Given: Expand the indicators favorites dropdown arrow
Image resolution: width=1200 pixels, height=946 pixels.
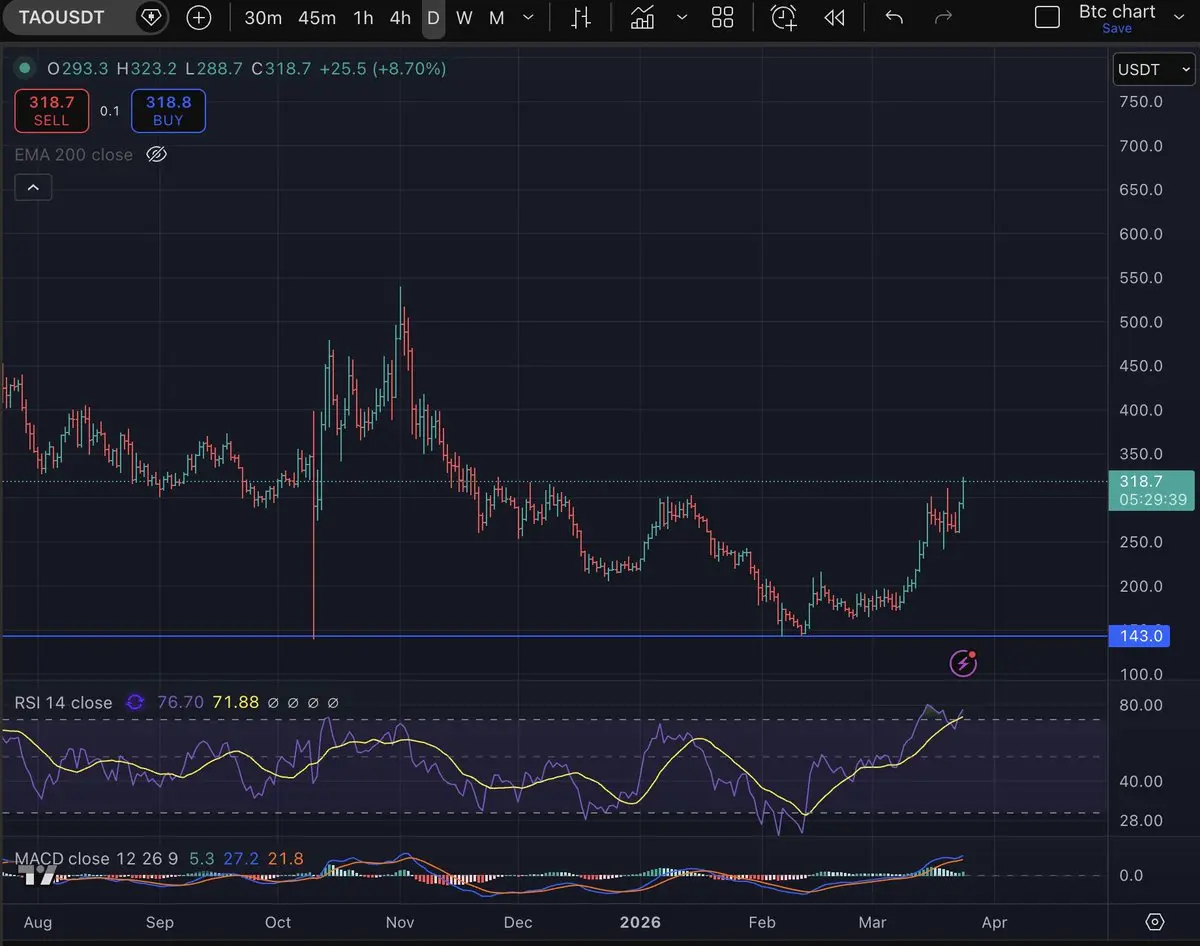Looking at the screenshot, I should (x=682, y=18).
